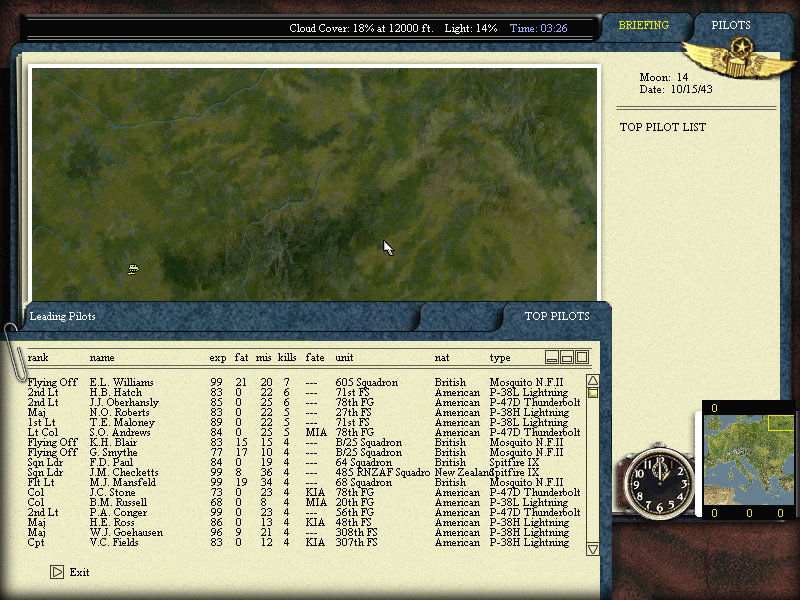This screenshot has width=800, height=600.
Task: Sort by the exp column header
Action: [x=217, y=358]
